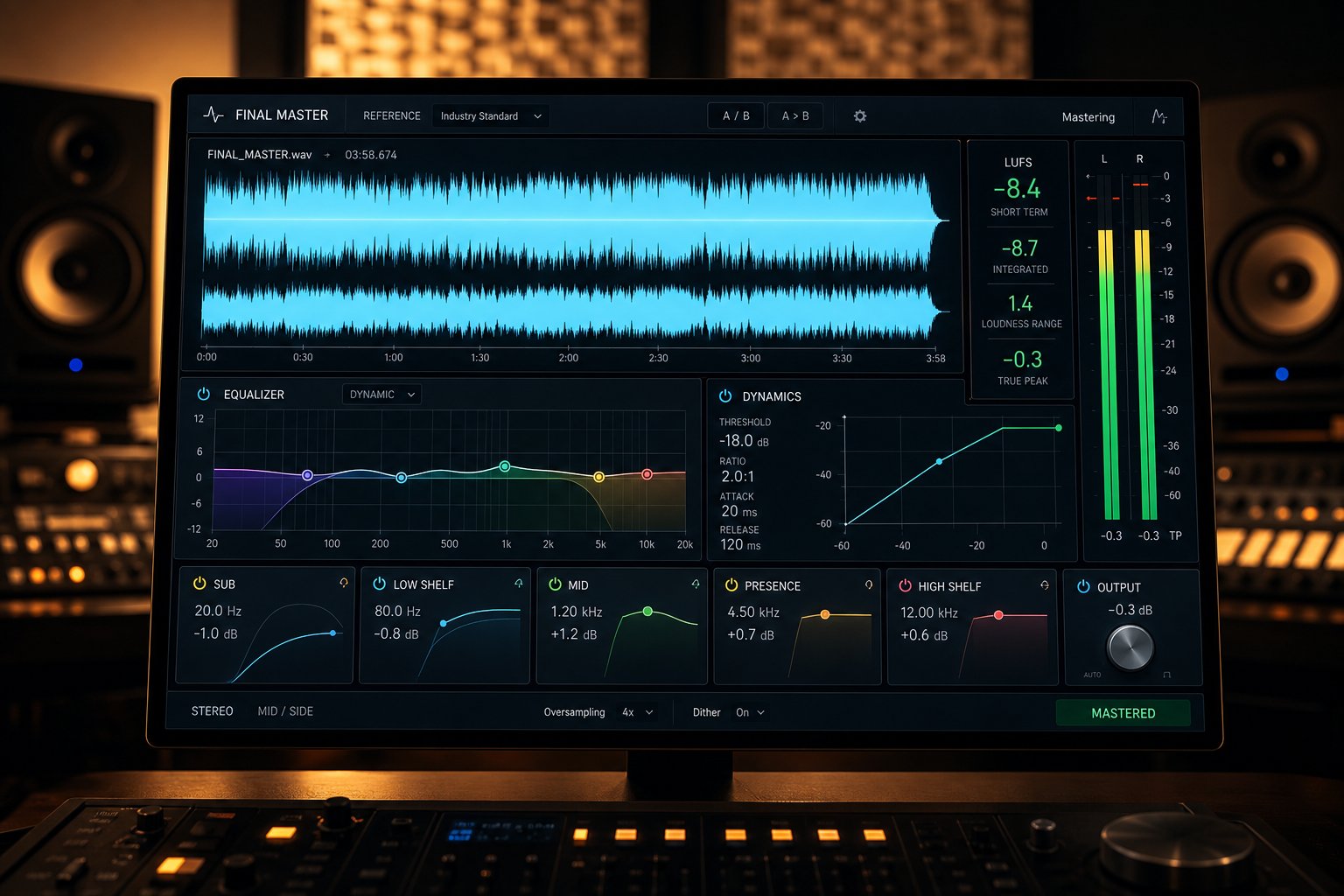This screenshot has width=1344, height=896.
Task: Click the 3:30 marker on waveform timeline
Action: click(842, 358)
